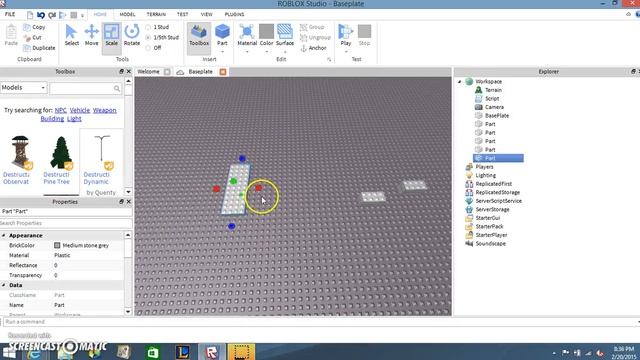Click the Medium stone grey BrickColor swatch
This screenshot has width=640, height=360.
click(x=57, y=245)
